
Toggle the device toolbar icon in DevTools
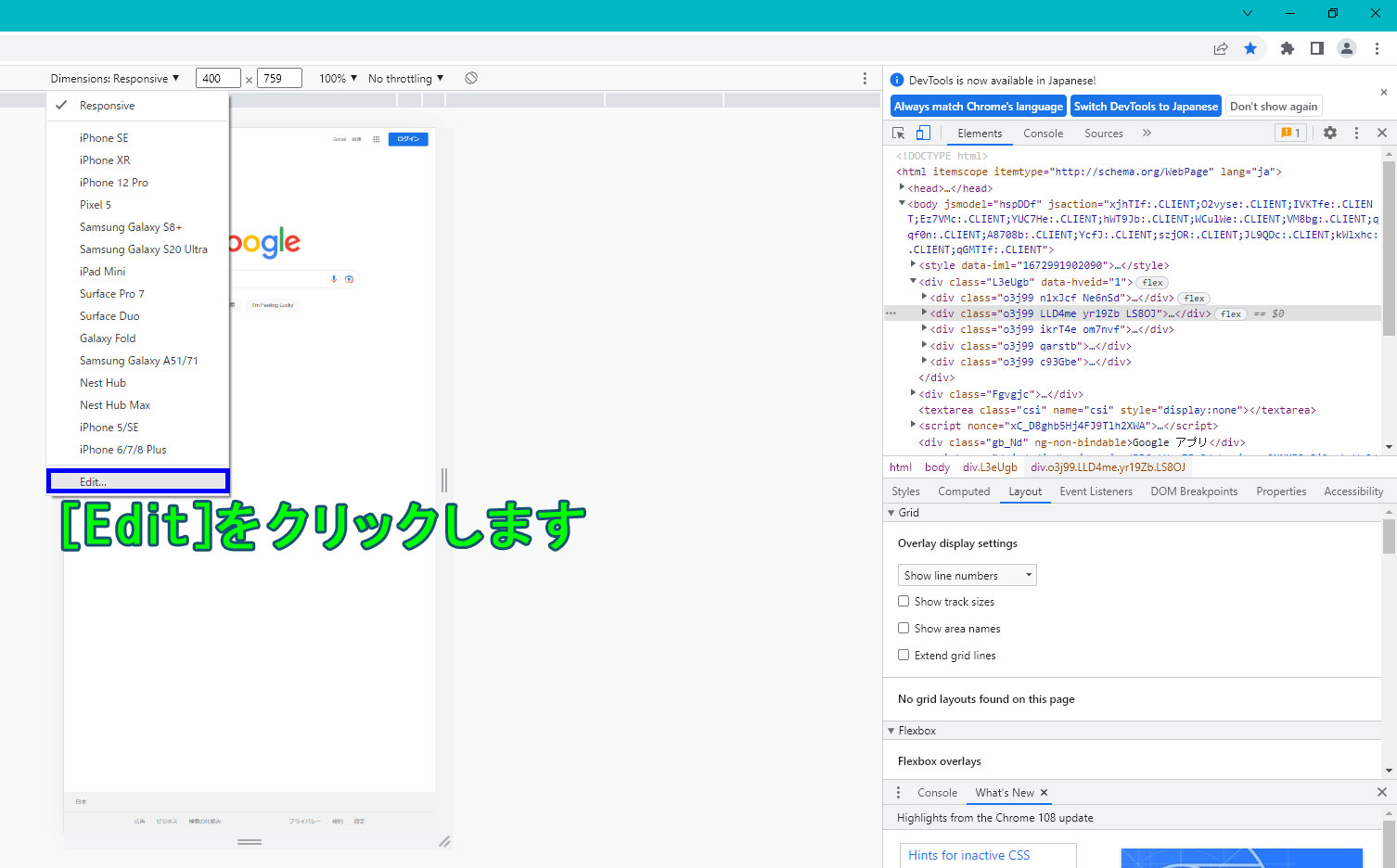pyautogui.click(x=923, y=133)
